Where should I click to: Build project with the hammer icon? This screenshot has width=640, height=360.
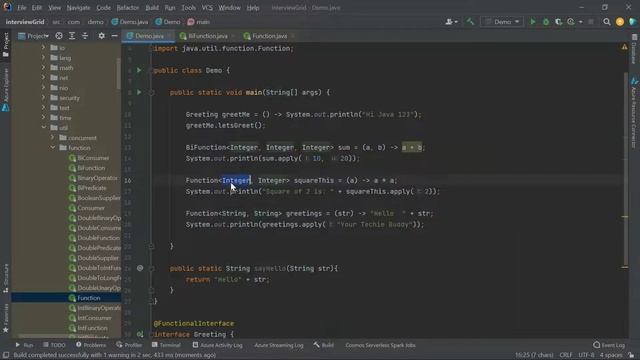point(471,22)
